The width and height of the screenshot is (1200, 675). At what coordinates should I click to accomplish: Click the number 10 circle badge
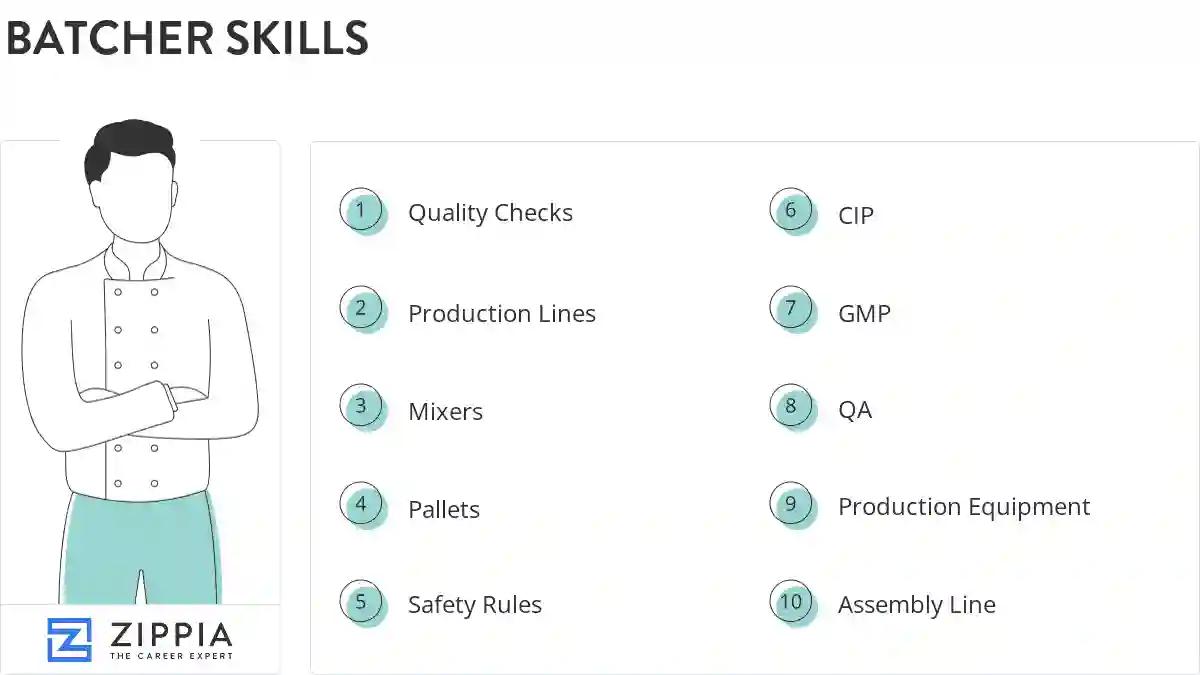[x=791, y=602]
